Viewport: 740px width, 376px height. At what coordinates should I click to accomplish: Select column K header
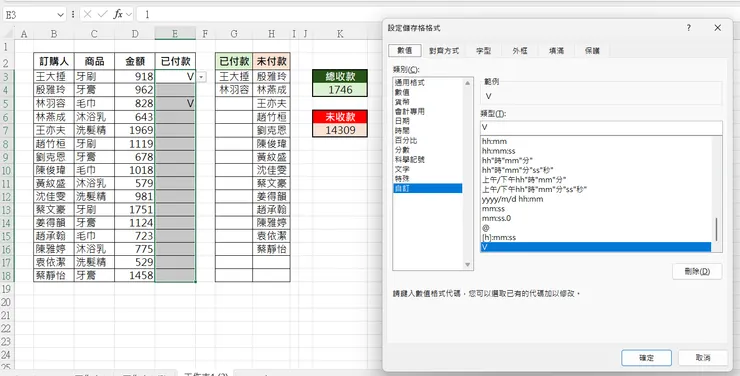pos(340,34)
